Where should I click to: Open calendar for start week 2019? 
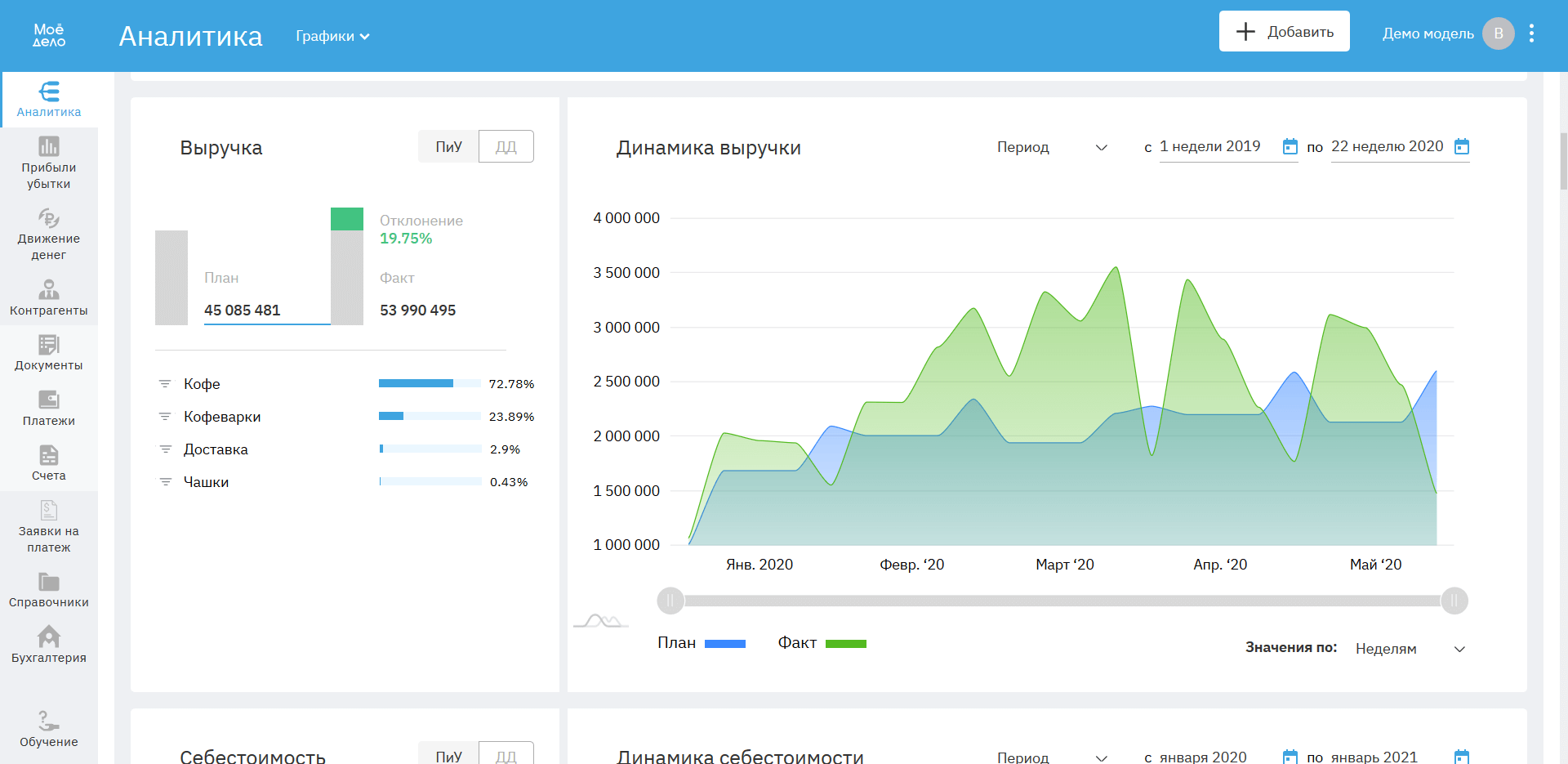[x=1290, y=146]
